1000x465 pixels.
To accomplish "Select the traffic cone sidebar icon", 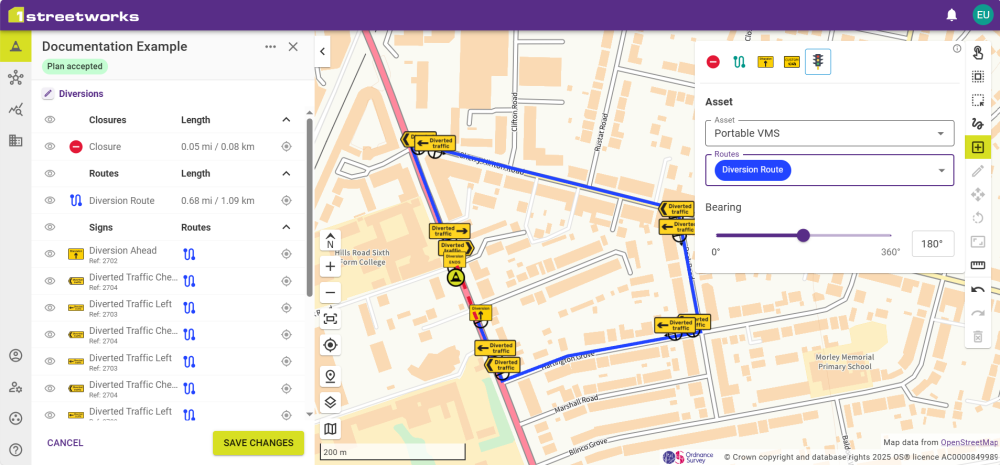I will pos(15,47).
